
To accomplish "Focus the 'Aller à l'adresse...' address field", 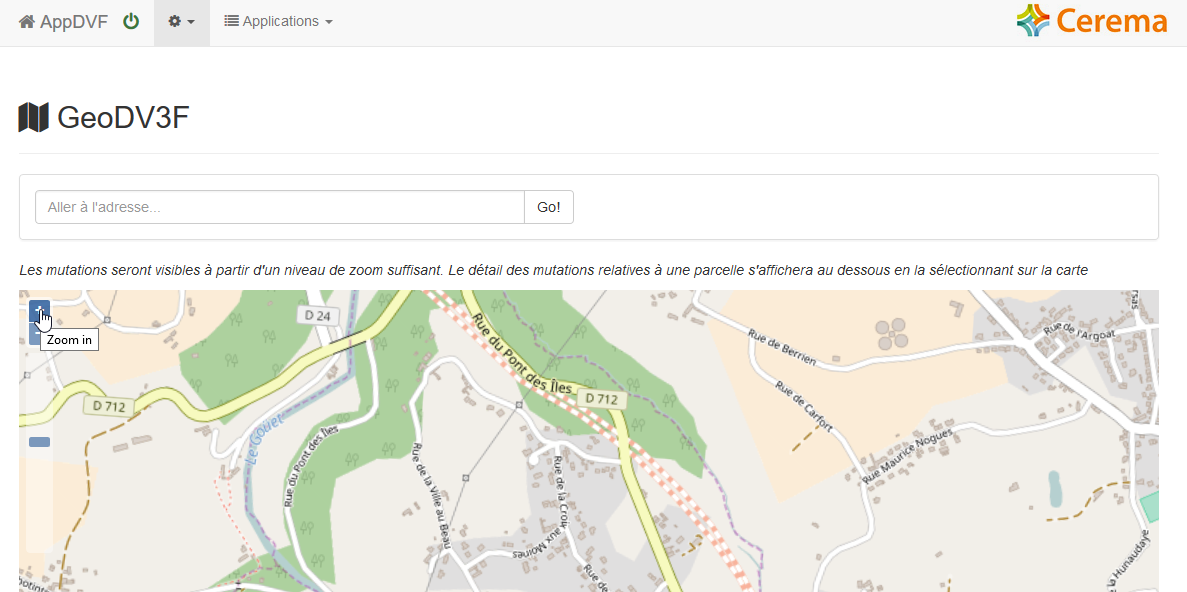I will point(279,207).
